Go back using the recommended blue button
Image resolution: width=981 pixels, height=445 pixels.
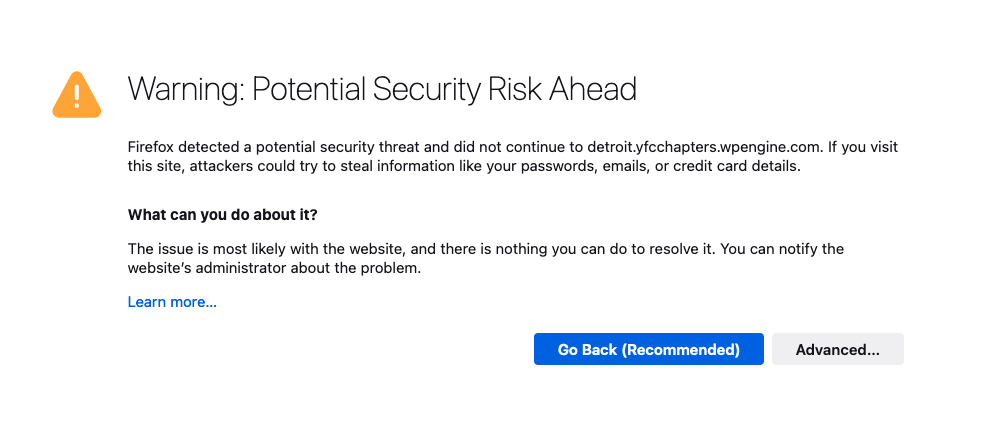[648, 349]
